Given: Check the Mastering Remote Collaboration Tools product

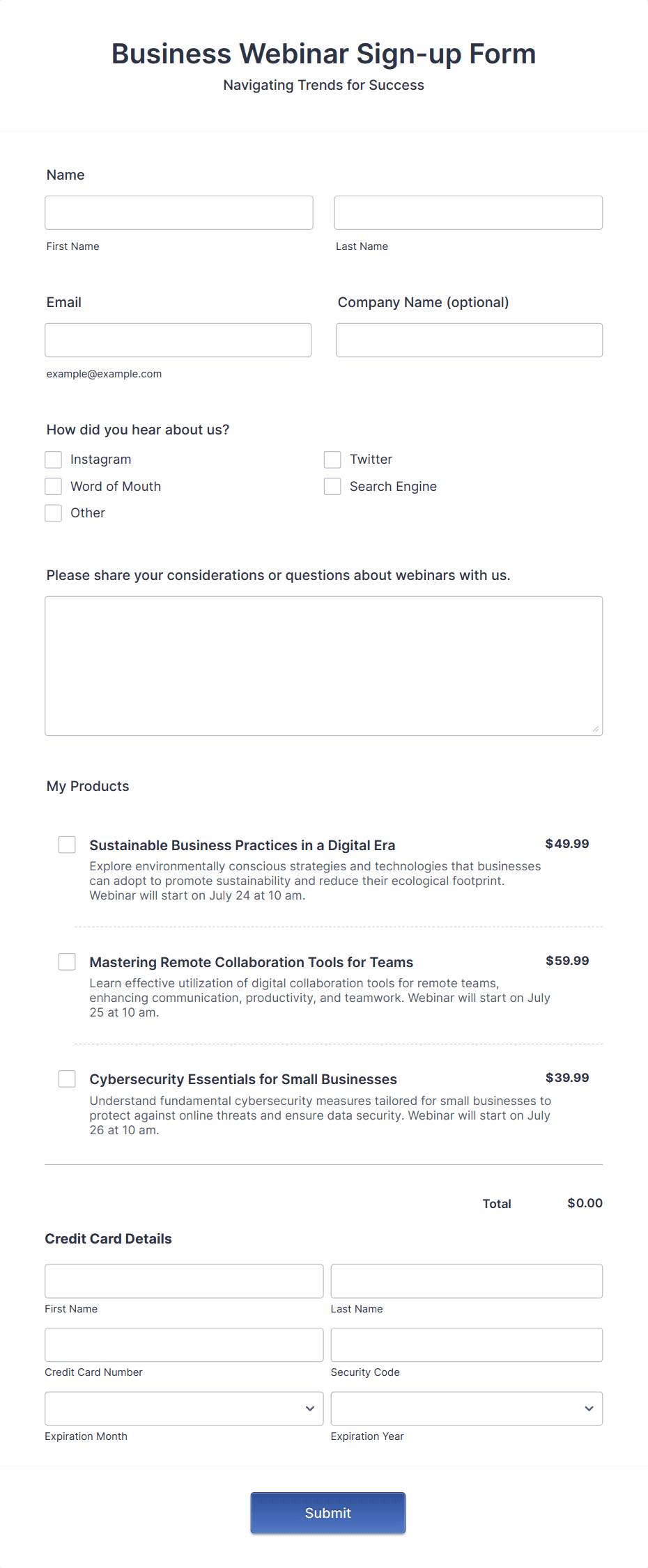Looking at the screenshot, I should tap(66, 962).
